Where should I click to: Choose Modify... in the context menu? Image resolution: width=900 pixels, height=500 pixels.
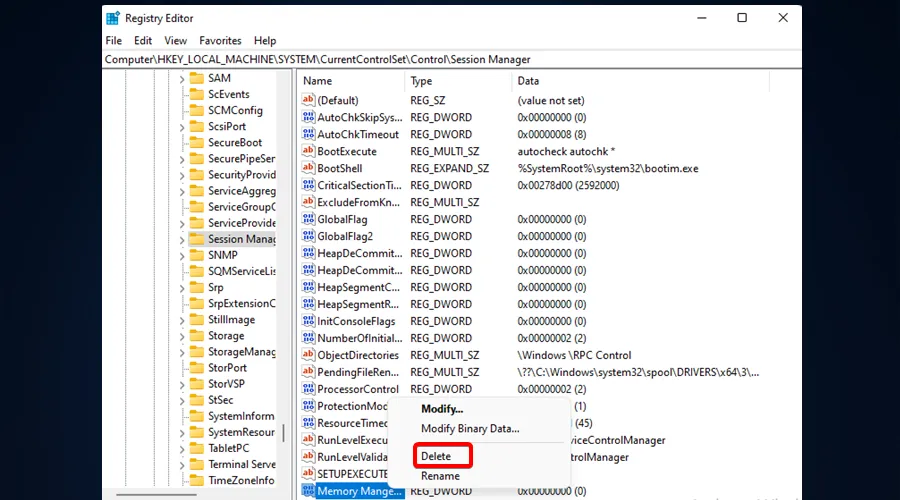[x=442, y=409]
